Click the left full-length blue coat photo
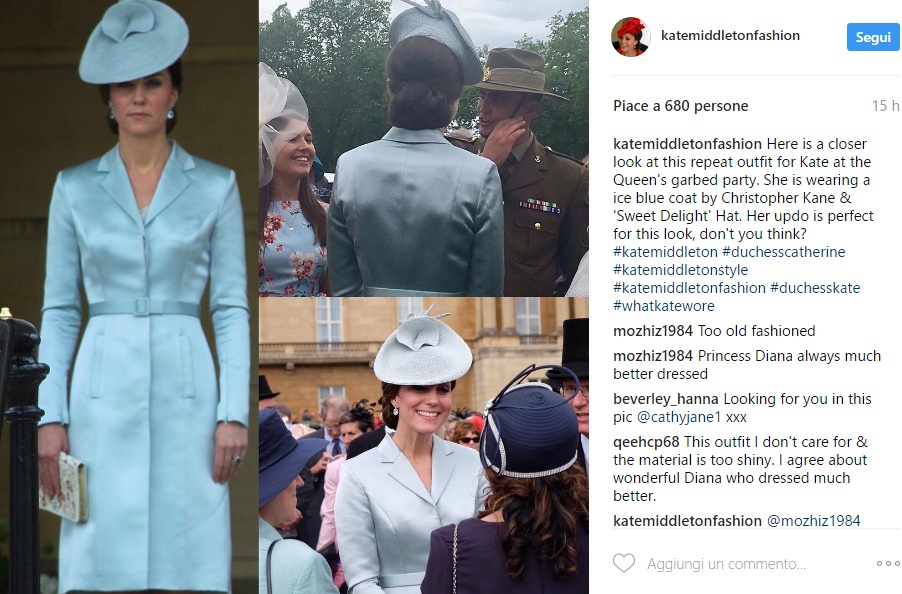 click(129, 297)
